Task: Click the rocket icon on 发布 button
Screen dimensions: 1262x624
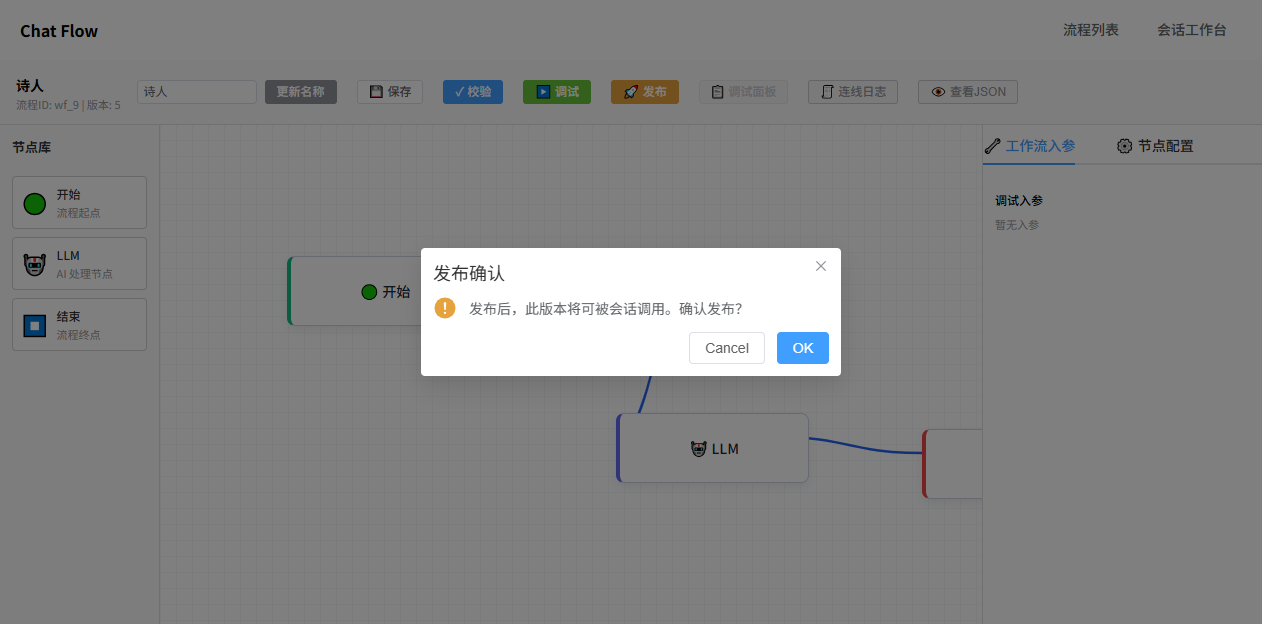Action: tap(631, 92)
